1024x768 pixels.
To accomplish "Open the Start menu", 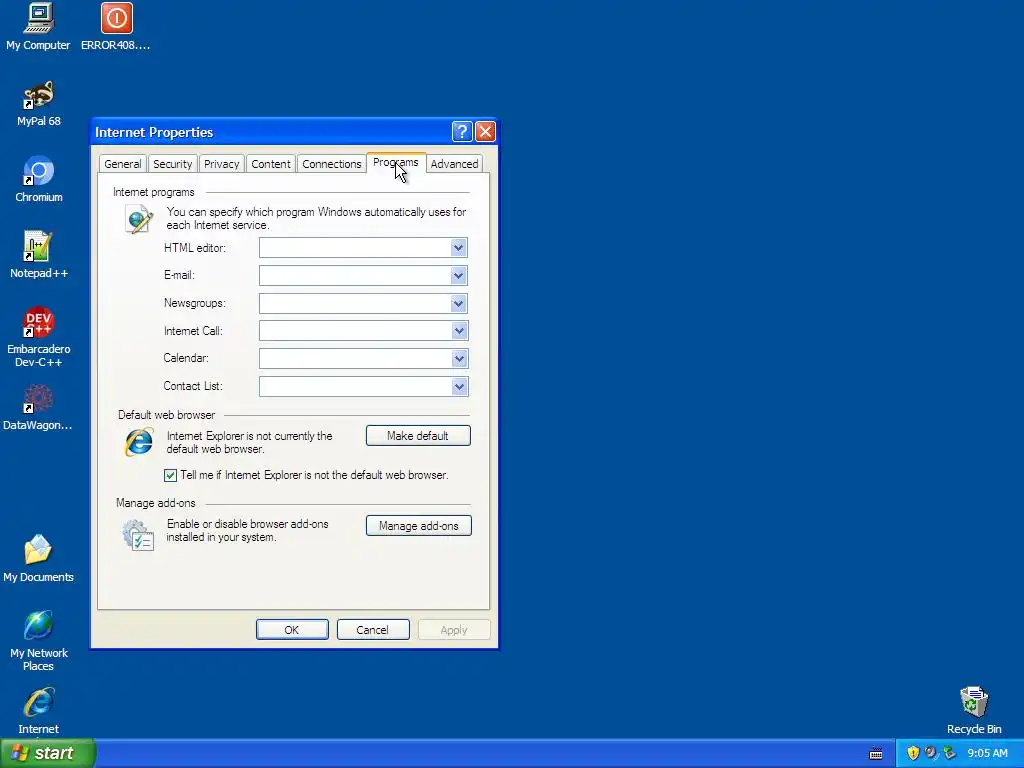I will pos(48,753).
